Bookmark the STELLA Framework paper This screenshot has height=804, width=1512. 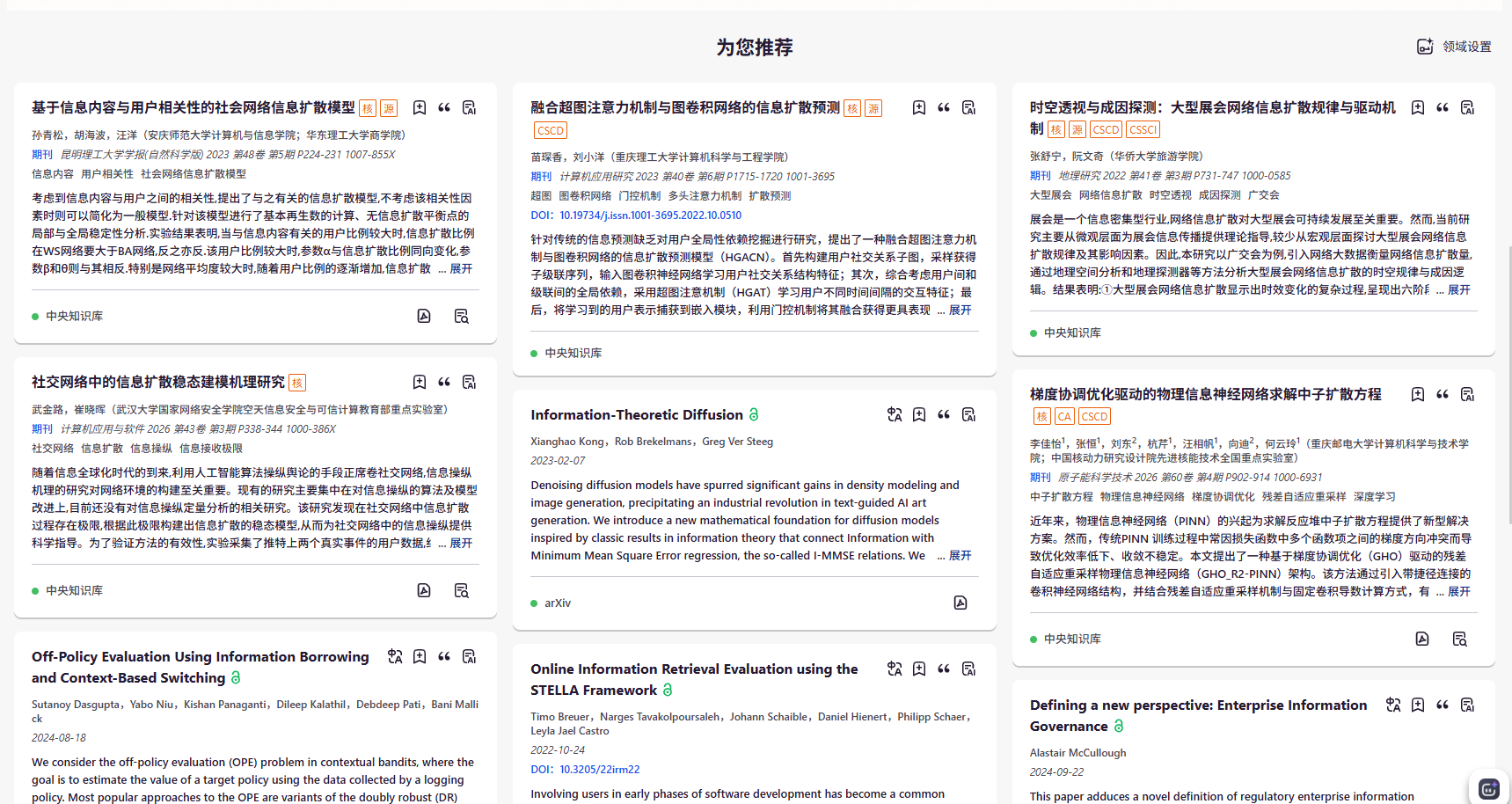tap(919, 669)
